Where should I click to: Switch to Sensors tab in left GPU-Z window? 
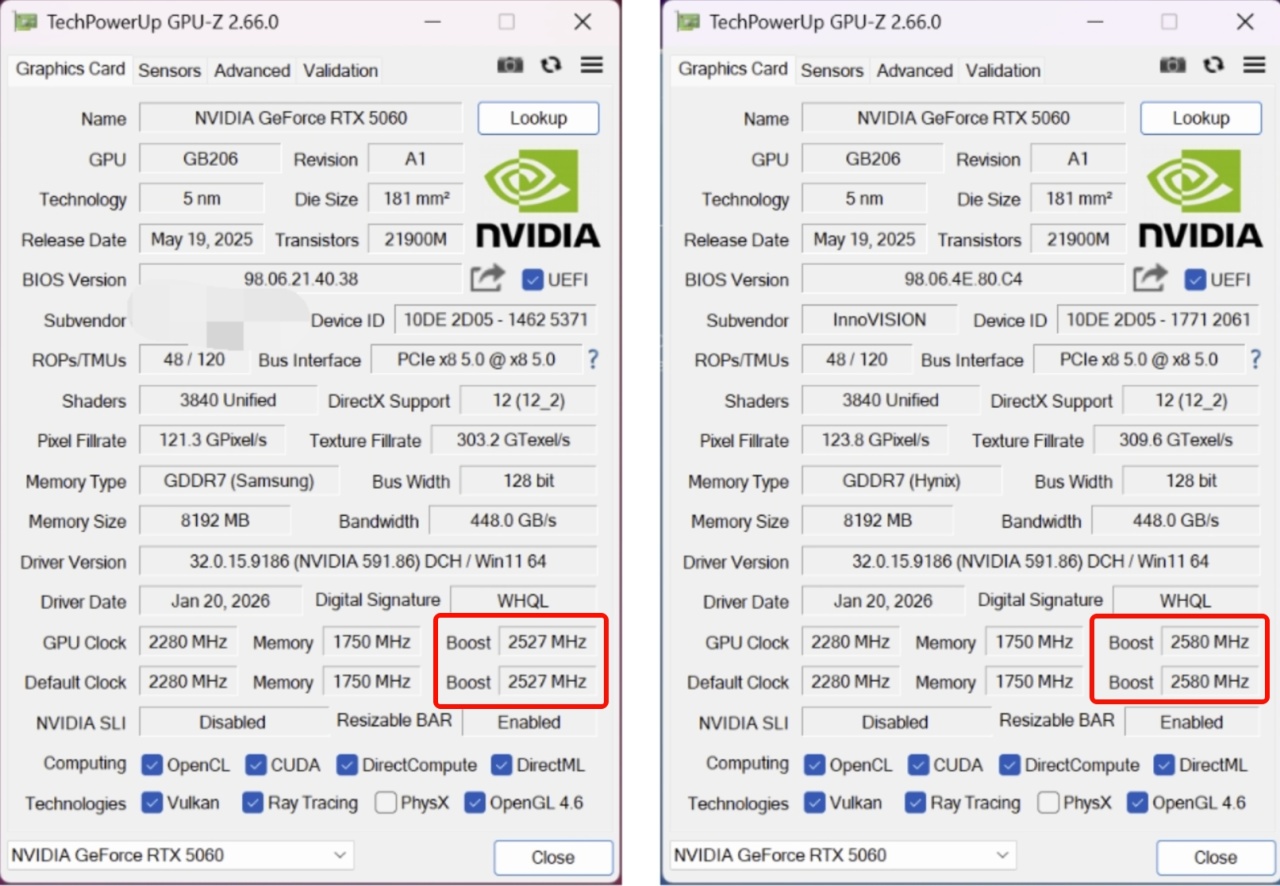(x=170, y=70)
